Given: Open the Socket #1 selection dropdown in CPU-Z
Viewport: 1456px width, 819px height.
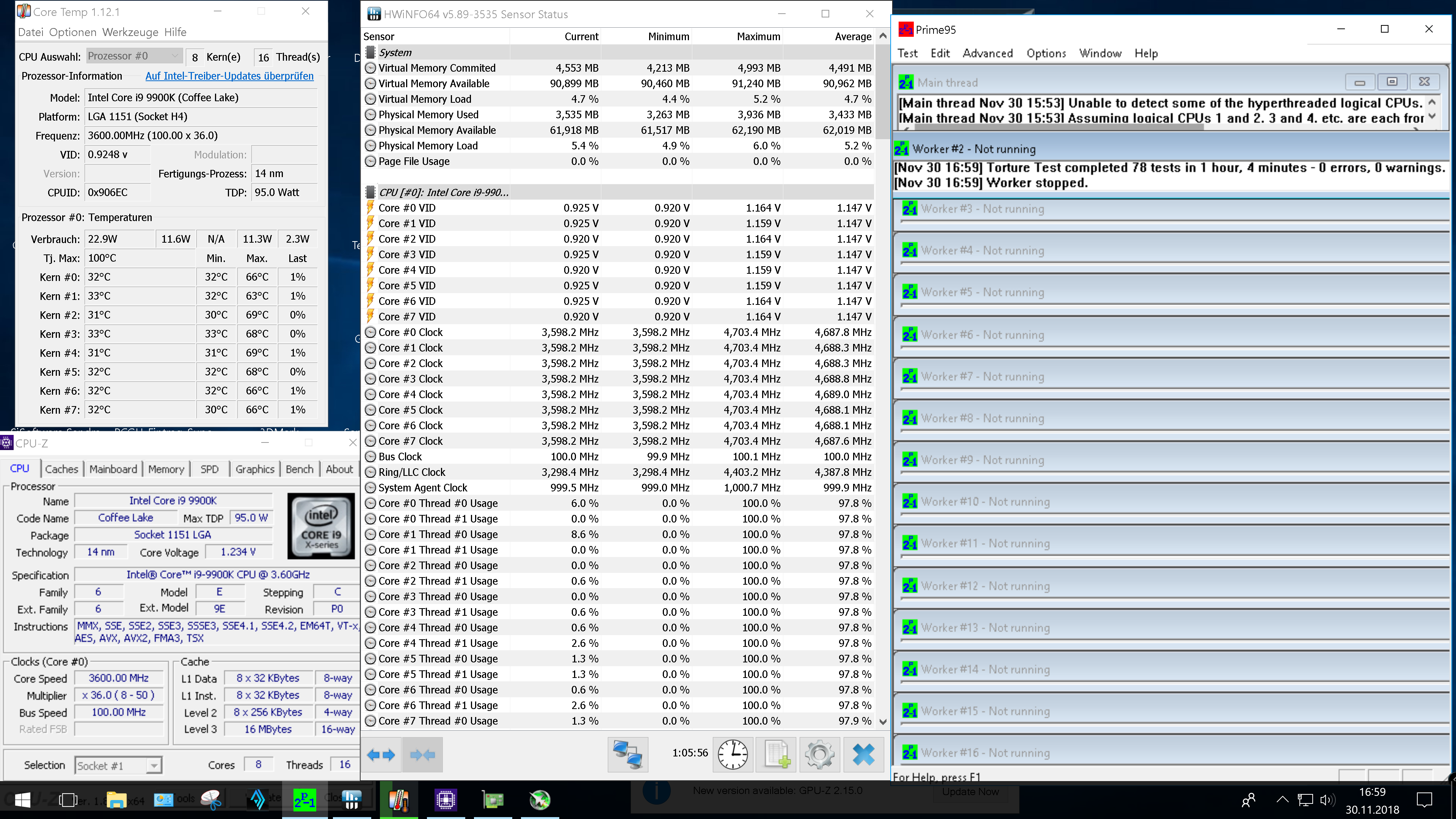Looking at the screenshot, I should (x=118, y=765).
